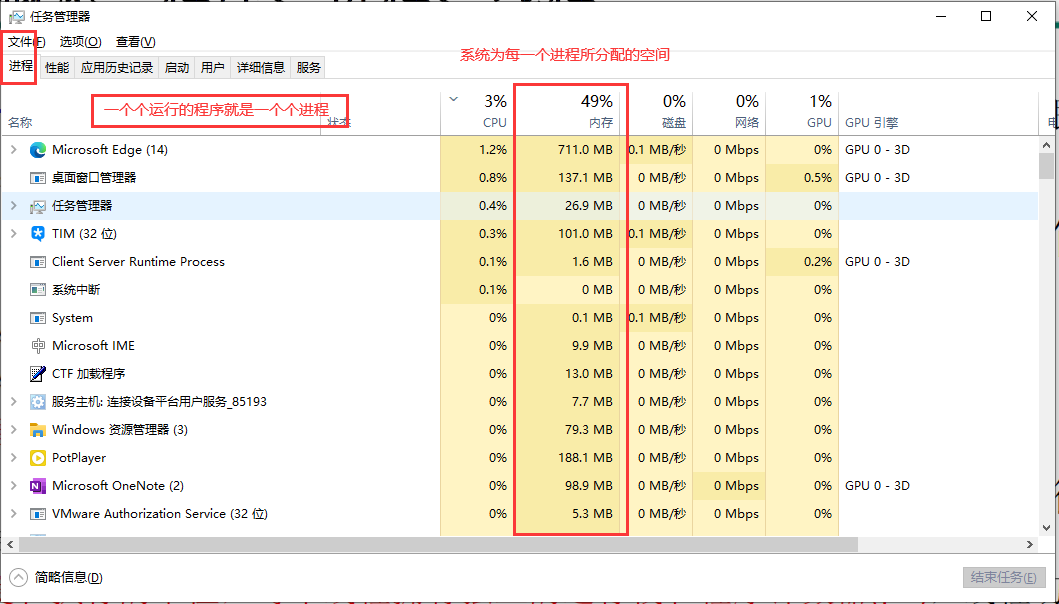
Task: Click the vertical scrollbar up arrow
Action: coord(1046,144)
